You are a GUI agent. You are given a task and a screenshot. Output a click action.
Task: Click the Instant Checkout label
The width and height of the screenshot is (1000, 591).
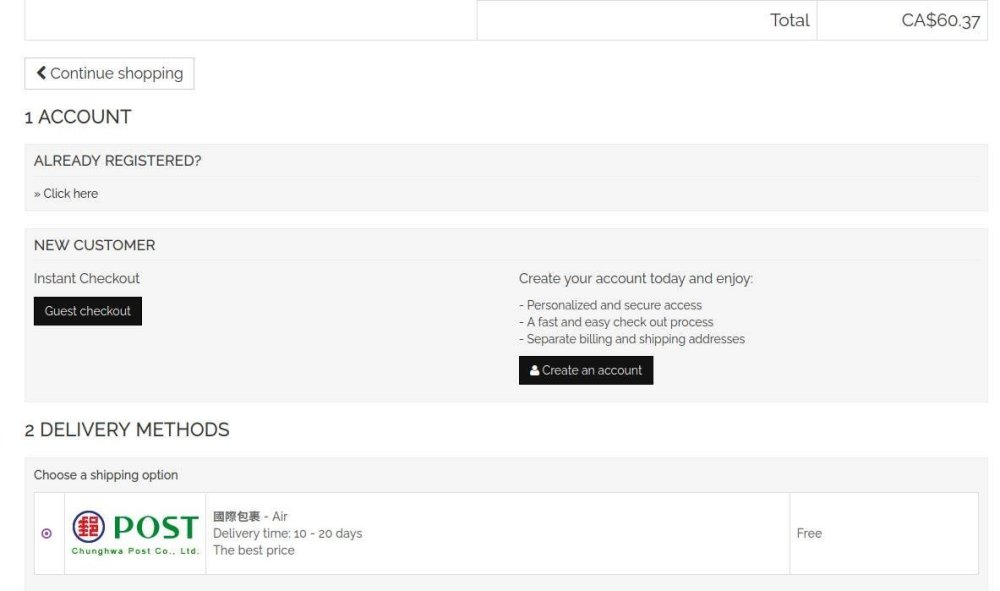click(87, 279)
